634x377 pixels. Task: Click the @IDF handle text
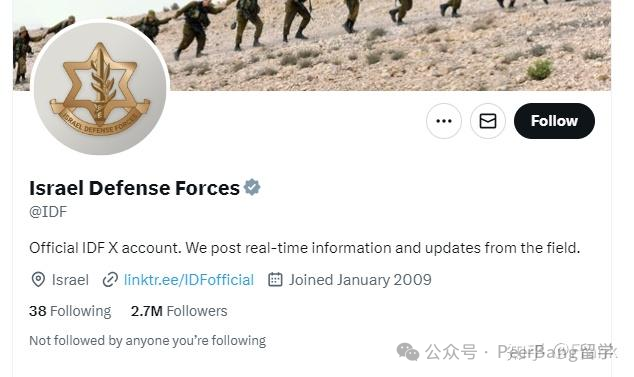click(x=48, y=212)
